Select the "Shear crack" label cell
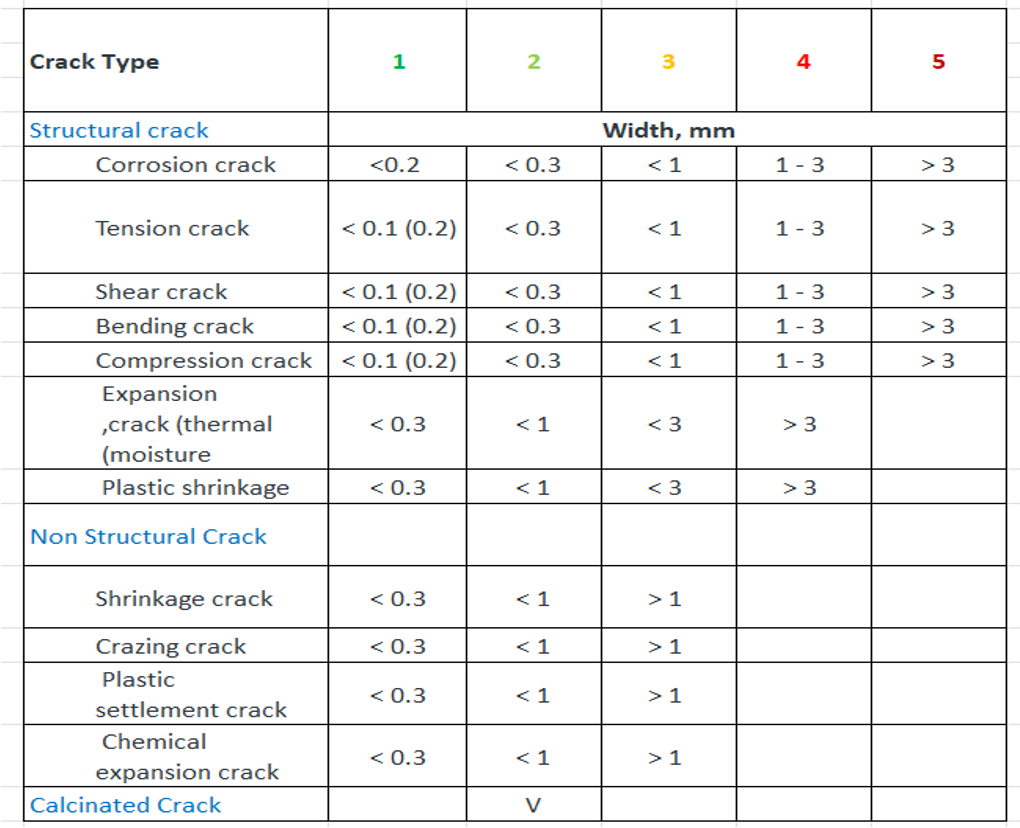The height and width of the screenshot is (828, 1020). click(x=161, y=292)
